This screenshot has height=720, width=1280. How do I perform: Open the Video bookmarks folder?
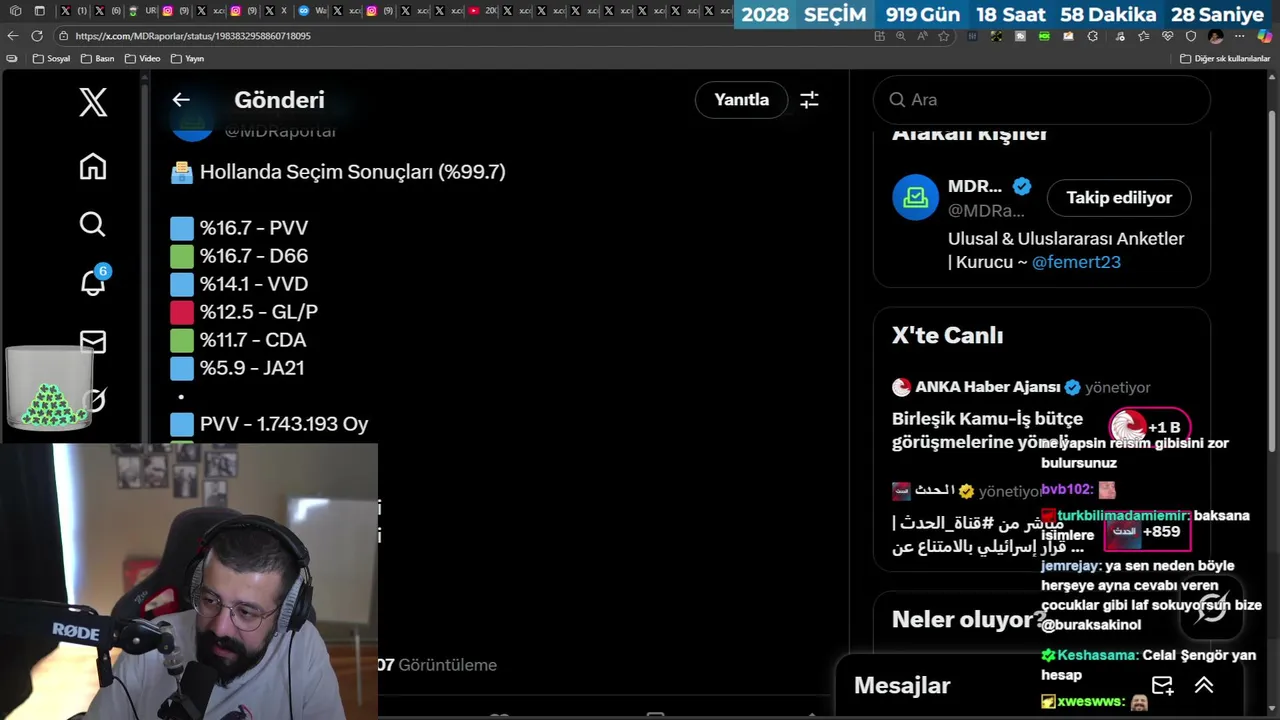click(x=142, y=59)
